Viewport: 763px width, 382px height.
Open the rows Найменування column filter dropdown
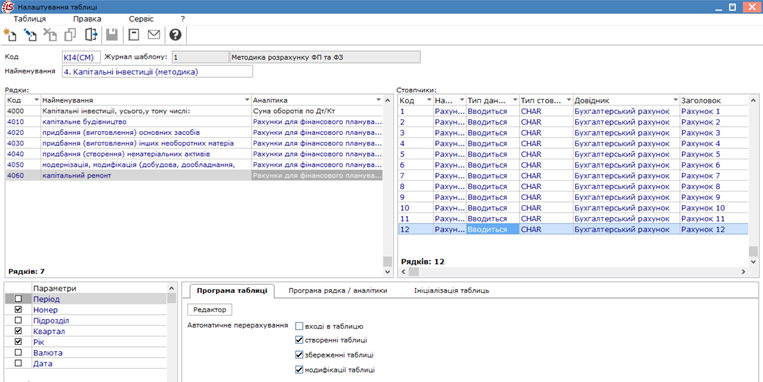point(247,100)
